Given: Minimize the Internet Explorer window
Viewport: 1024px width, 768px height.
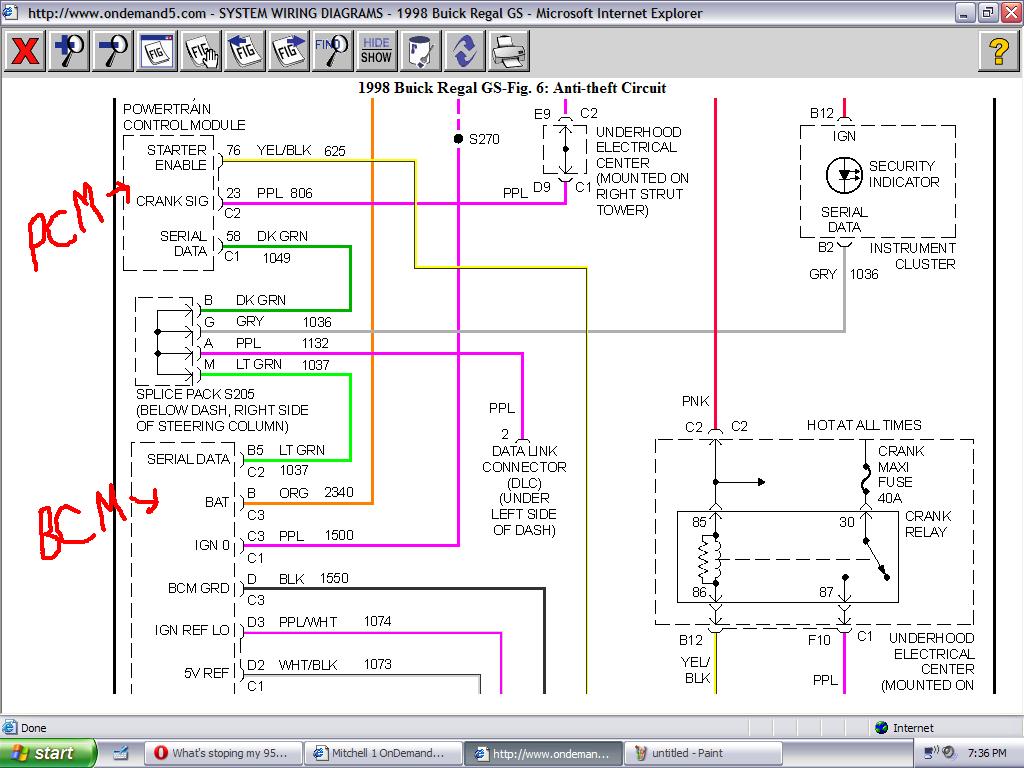Looking at the screenshot, I should pos(965,12).
